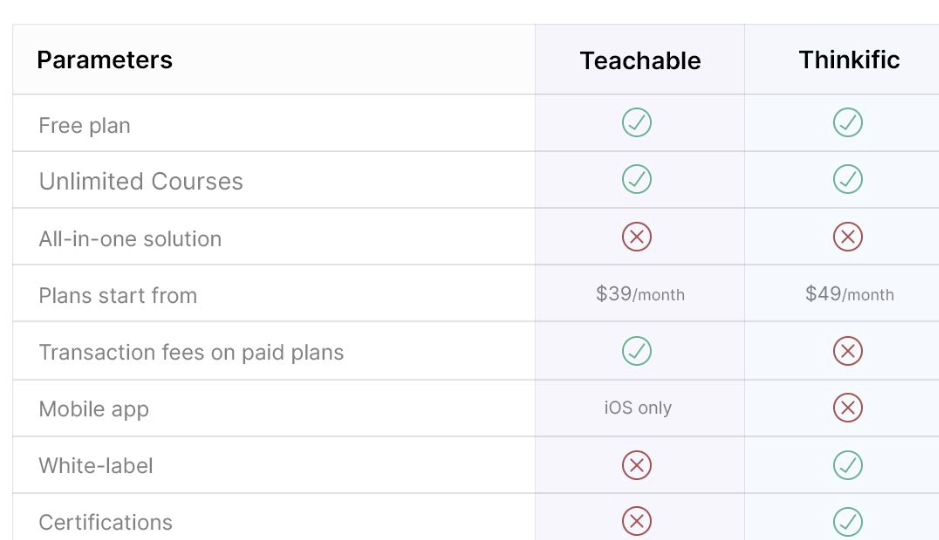Click the $39/month Teachable price
Viewport: 939px width, 540px height.
[640, 294]
